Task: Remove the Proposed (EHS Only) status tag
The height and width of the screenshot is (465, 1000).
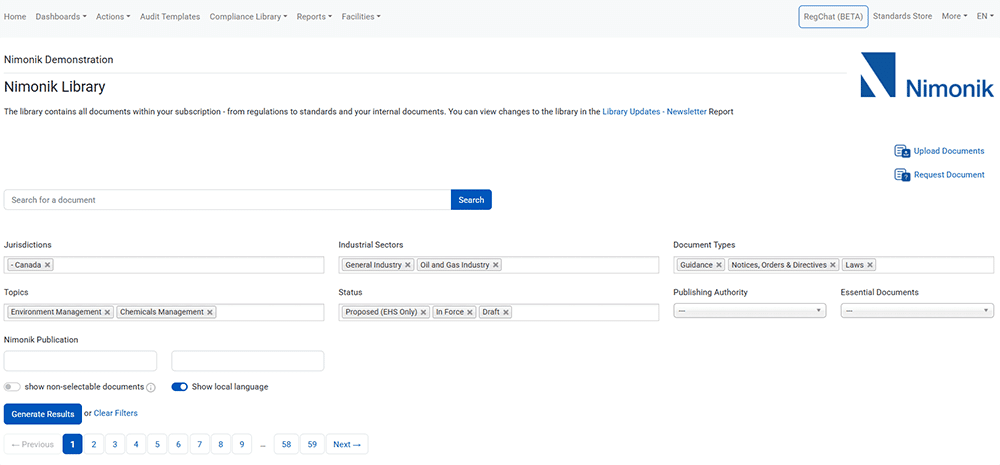Action: [423, 312]
